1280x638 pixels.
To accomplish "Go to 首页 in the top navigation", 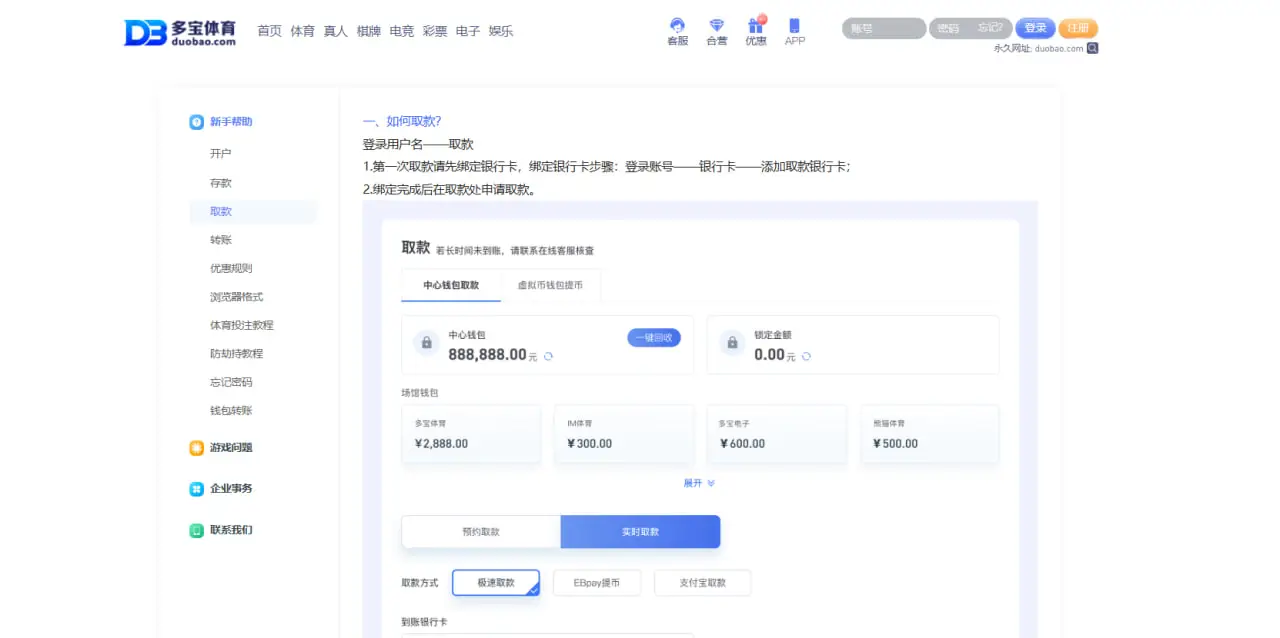I will point(269,31).
